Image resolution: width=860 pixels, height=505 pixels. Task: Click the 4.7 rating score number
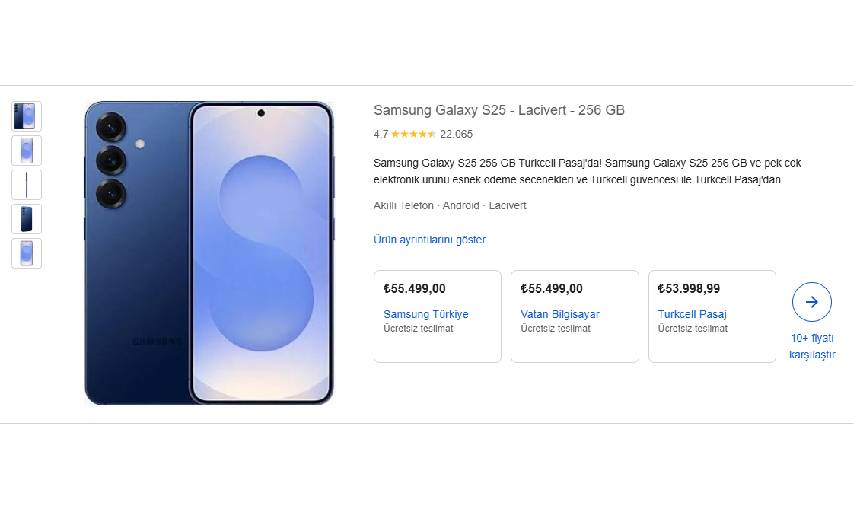[381, 134]
